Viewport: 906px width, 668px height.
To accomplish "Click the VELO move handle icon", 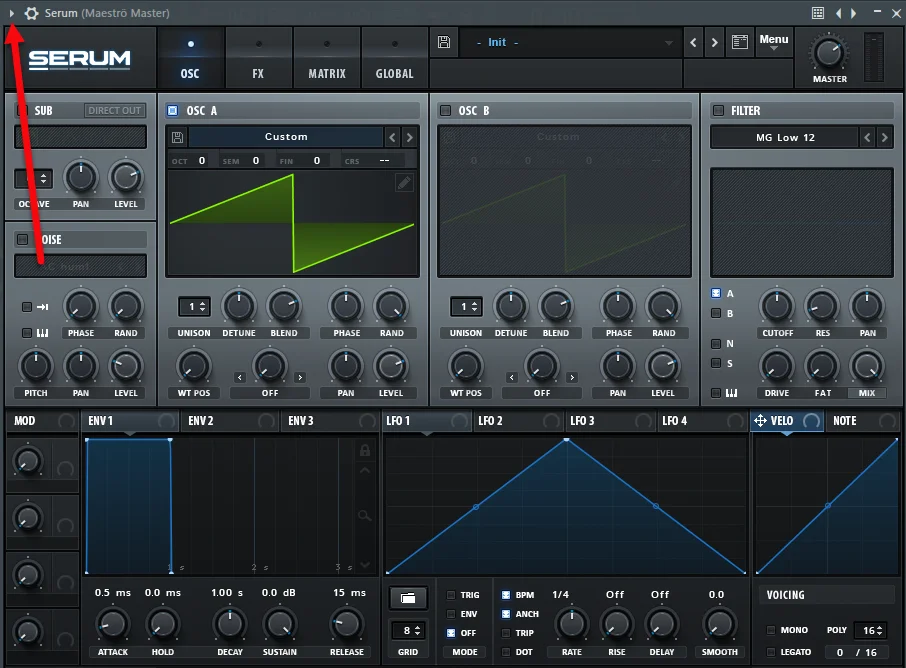I will click(760, 421).
